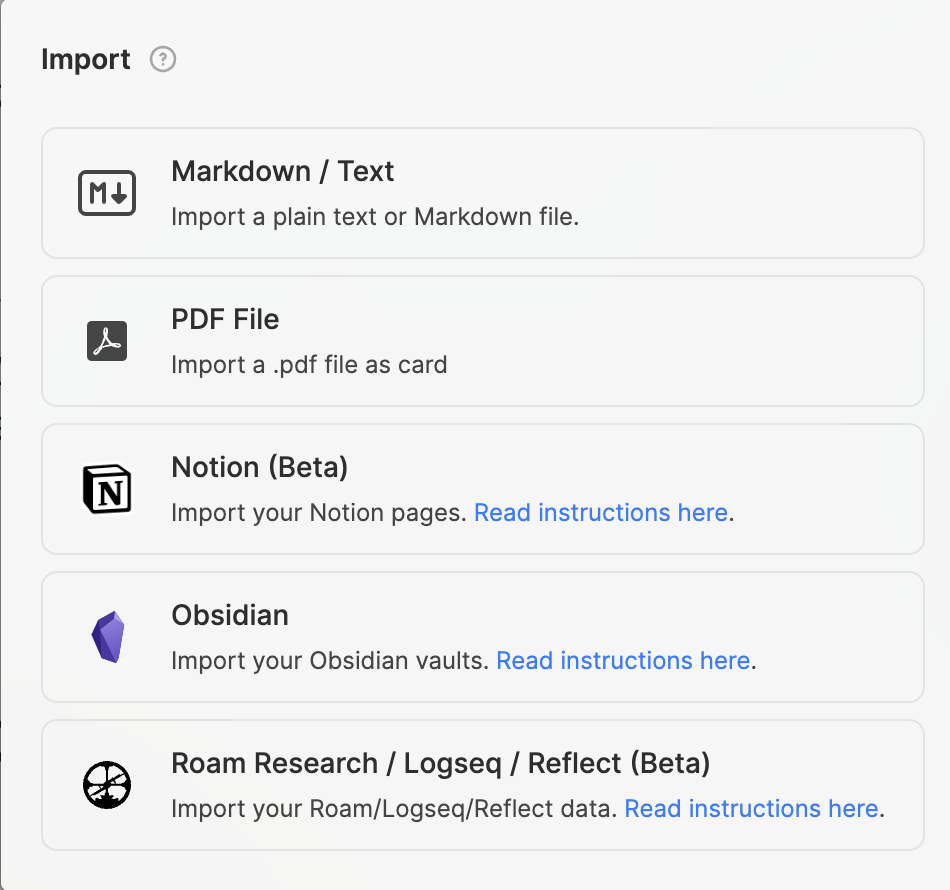Click the Adobe PDF file icon

107,341
